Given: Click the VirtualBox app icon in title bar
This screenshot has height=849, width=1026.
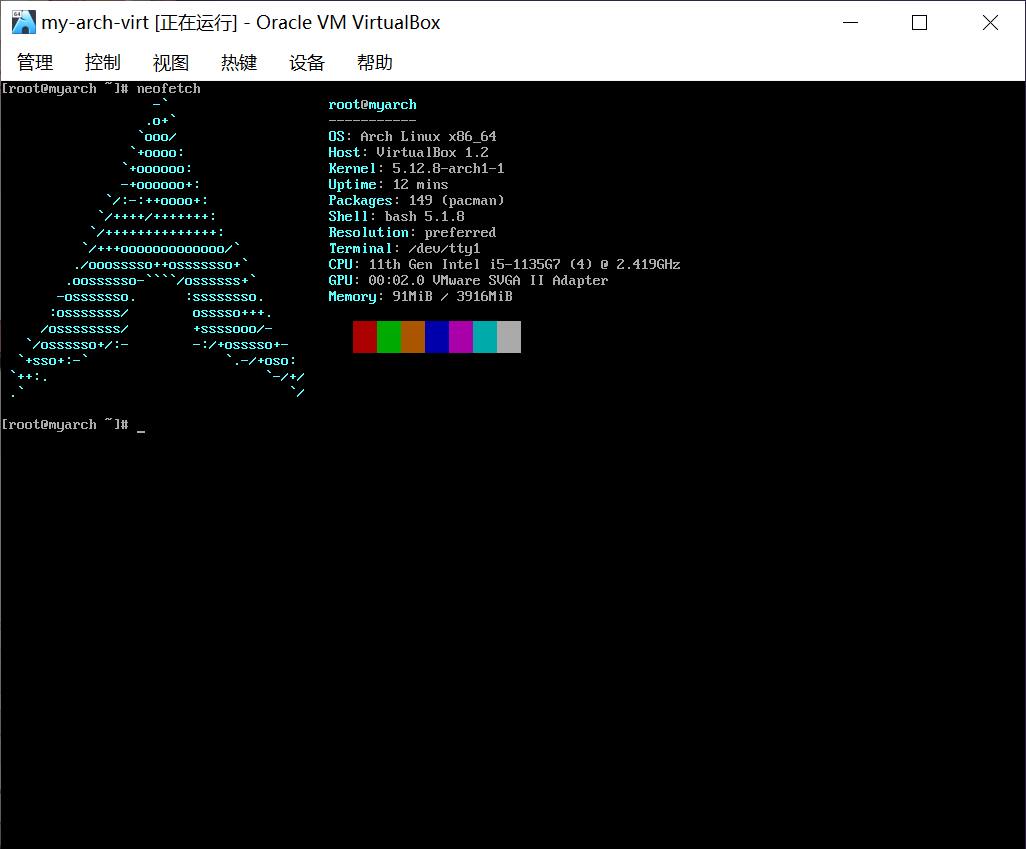Looking at the screenshot, I should pos(24,22).
